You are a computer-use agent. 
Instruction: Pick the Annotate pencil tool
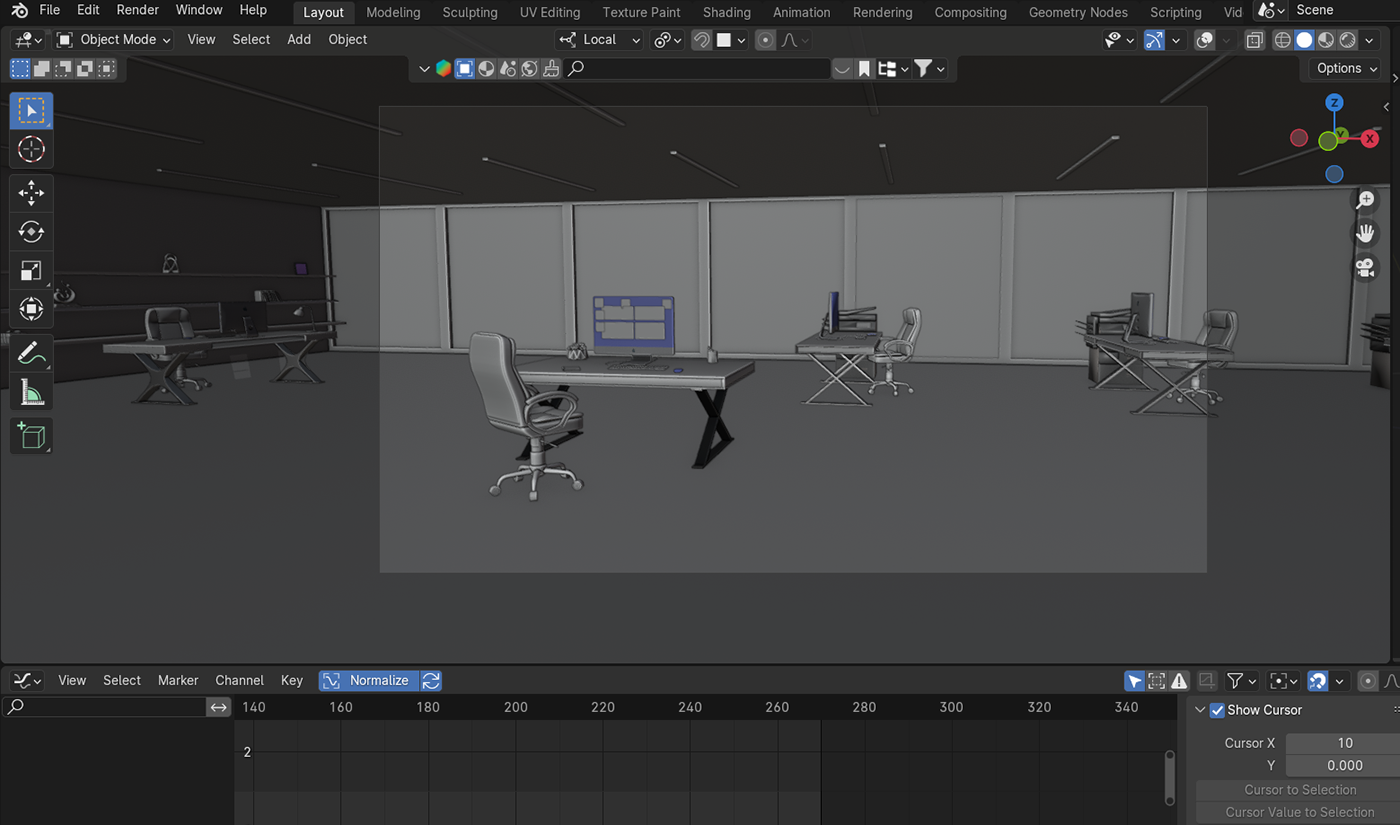tap(31, 353)
